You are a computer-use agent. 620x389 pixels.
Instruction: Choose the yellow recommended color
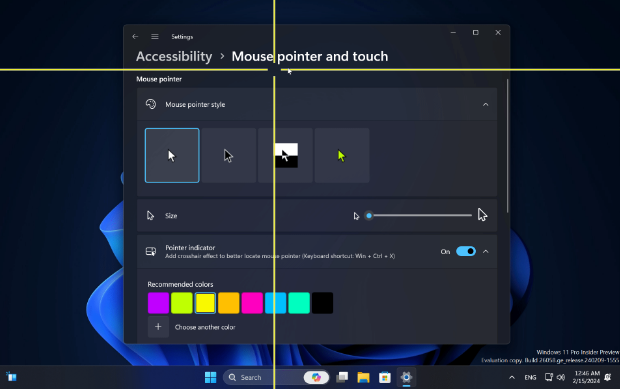(x=205, y=303)
